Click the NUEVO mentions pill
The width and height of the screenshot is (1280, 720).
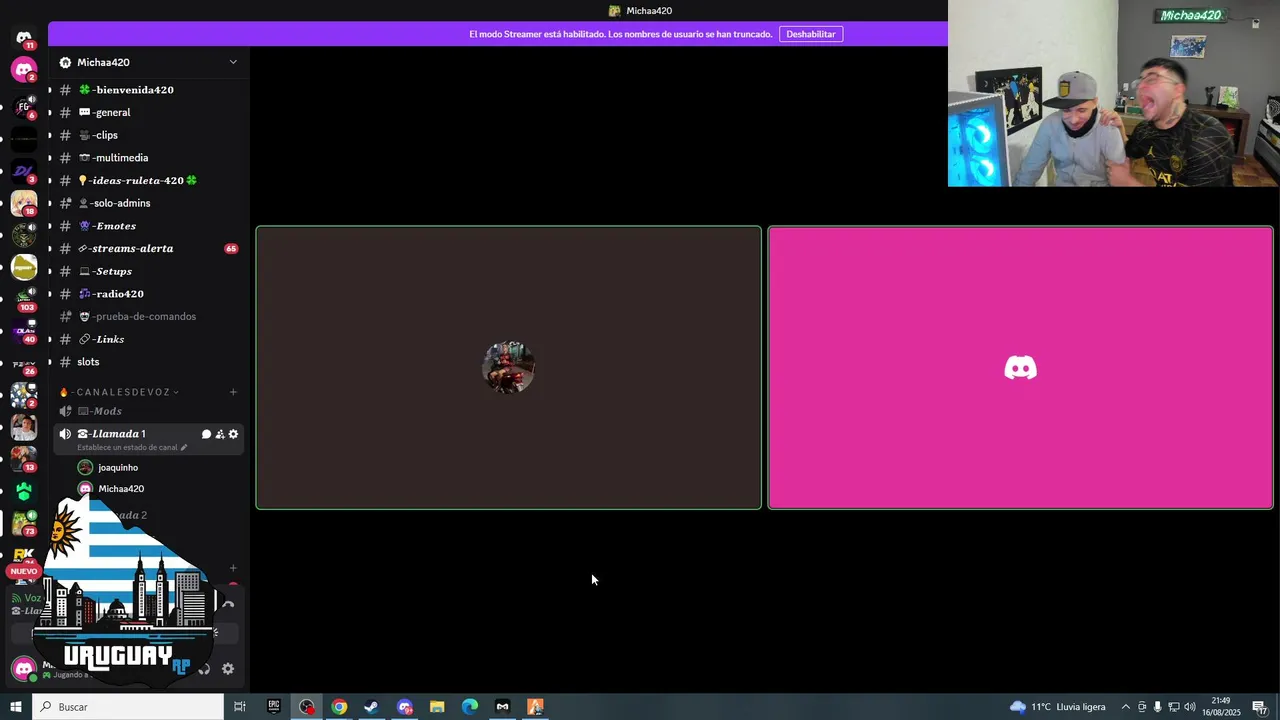tap(23, 571)
